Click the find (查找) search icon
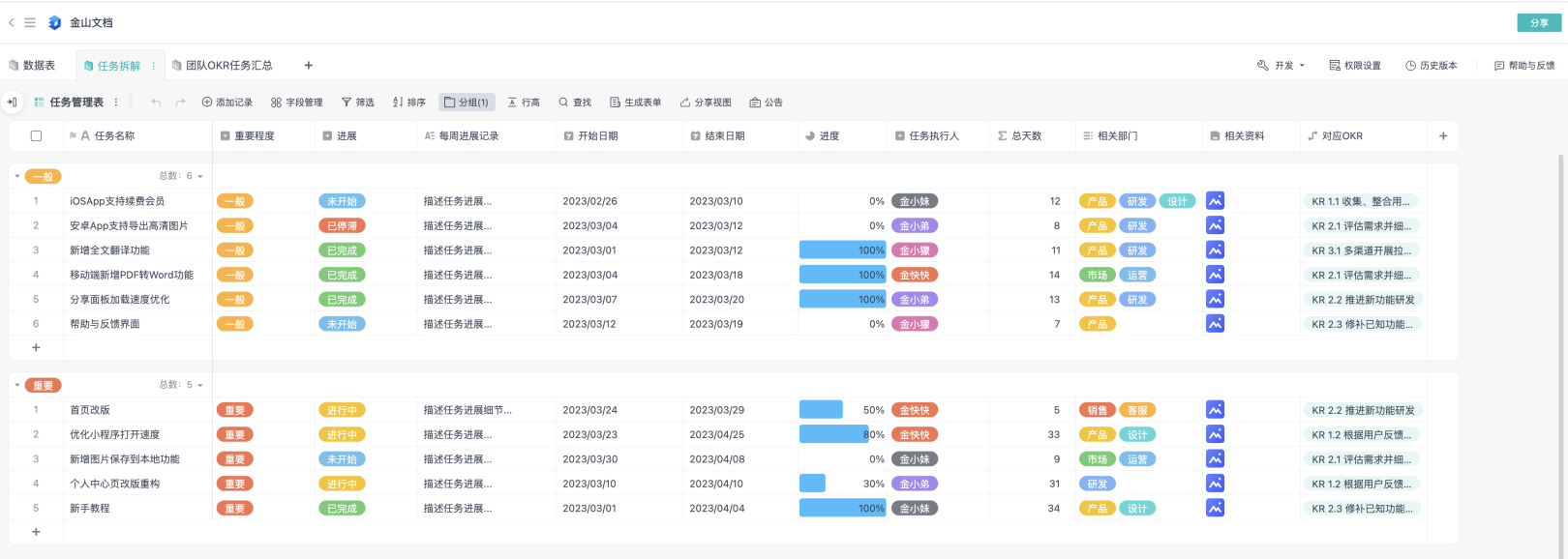 click(563, 103)
